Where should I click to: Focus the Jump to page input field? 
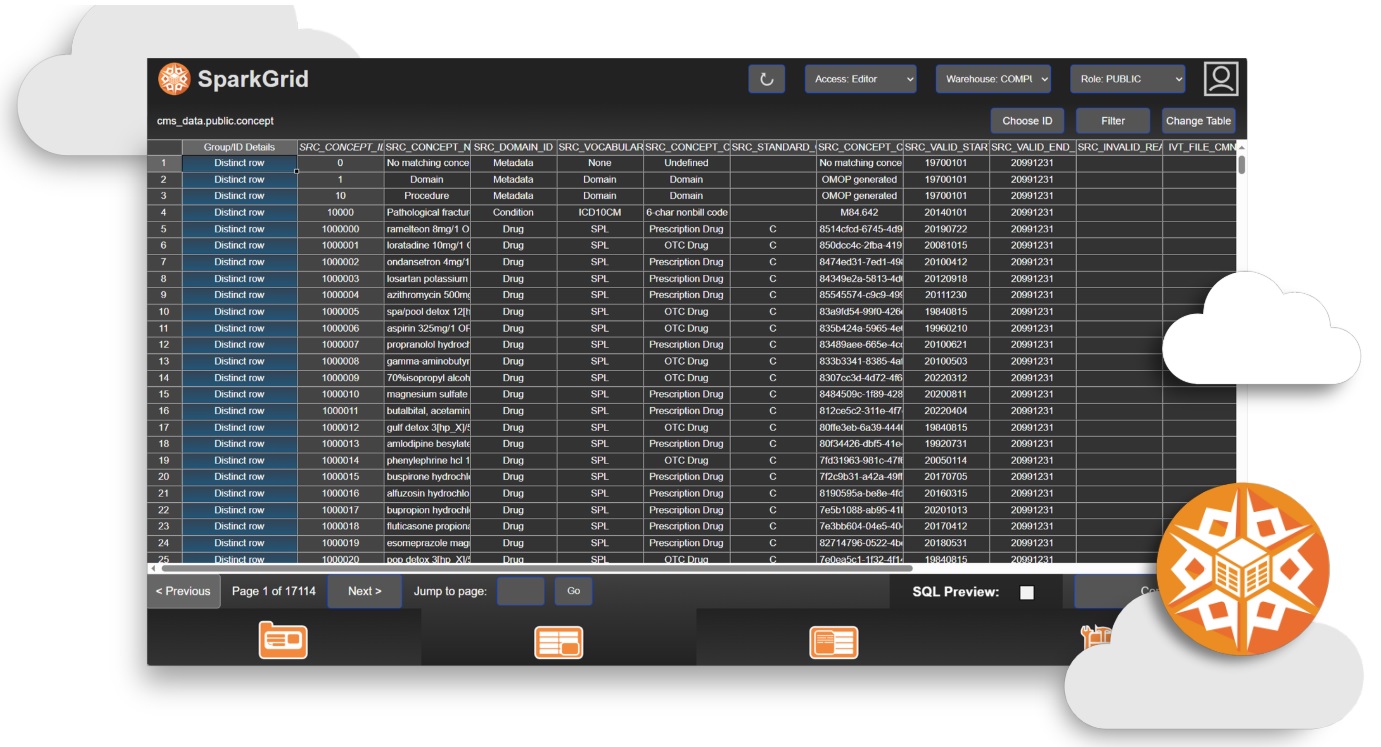click(x=521, y=591)
